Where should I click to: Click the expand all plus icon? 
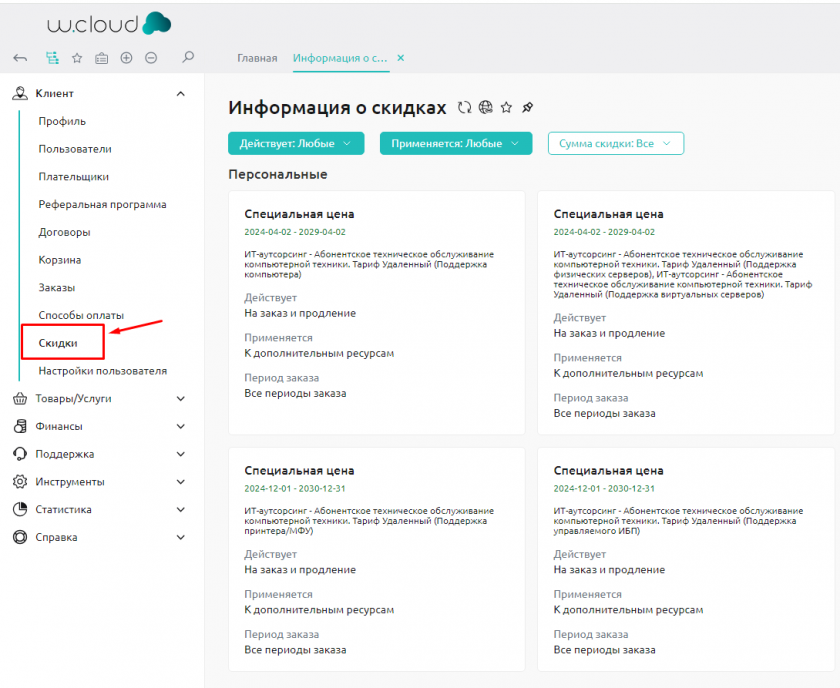point(126,58)
